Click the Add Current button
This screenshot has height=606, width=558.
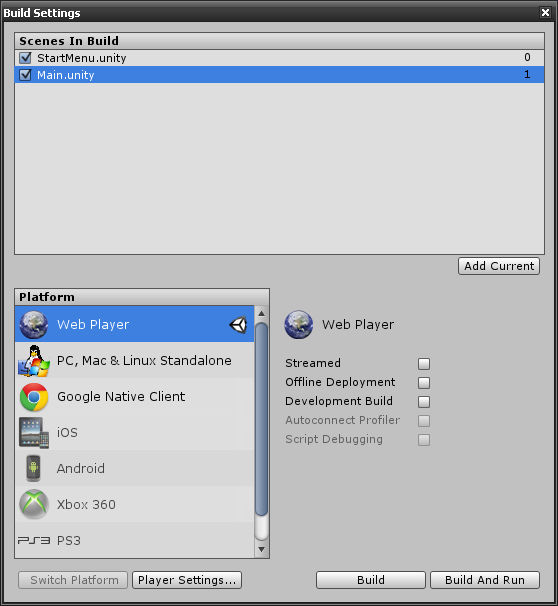499,266
